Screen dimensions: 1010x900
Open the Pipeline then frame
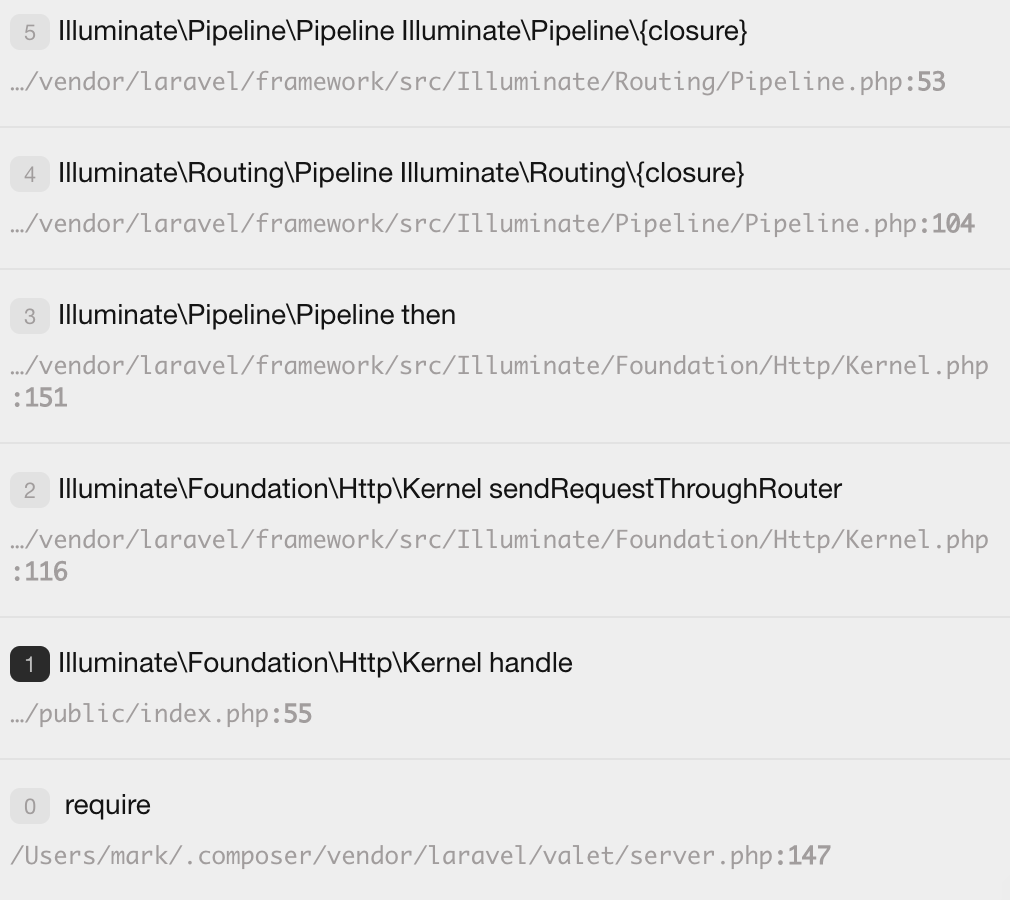point(256,315)
